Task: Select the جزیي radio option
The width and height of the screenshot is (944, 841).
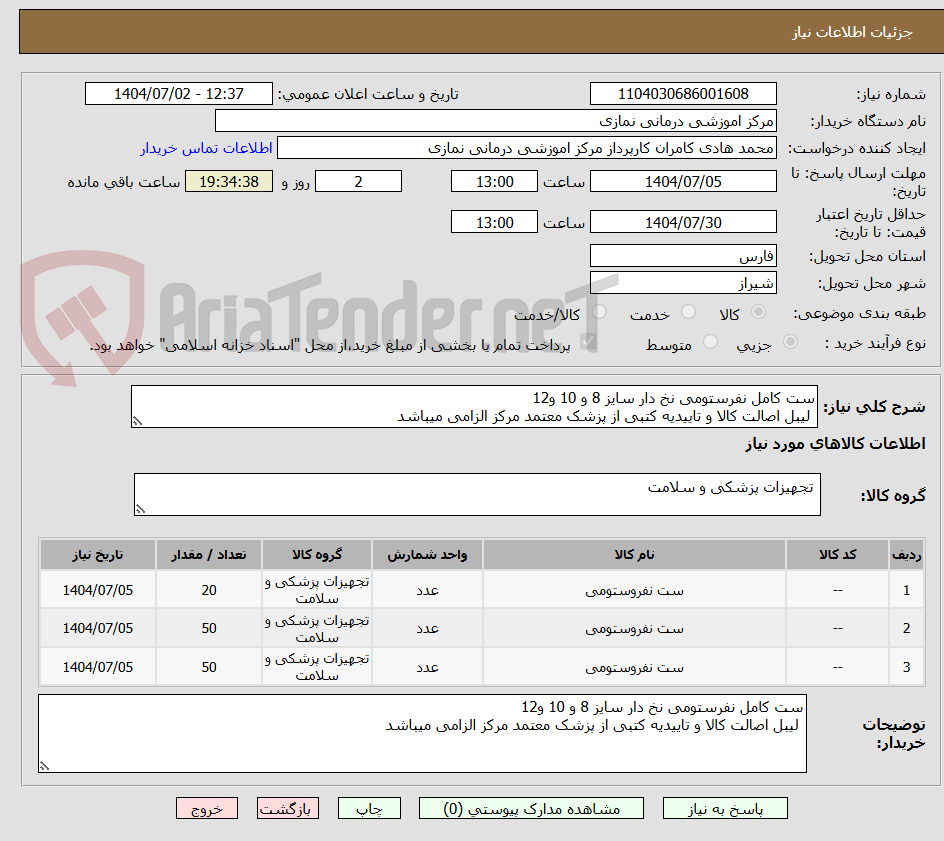Action: (790, 341)
